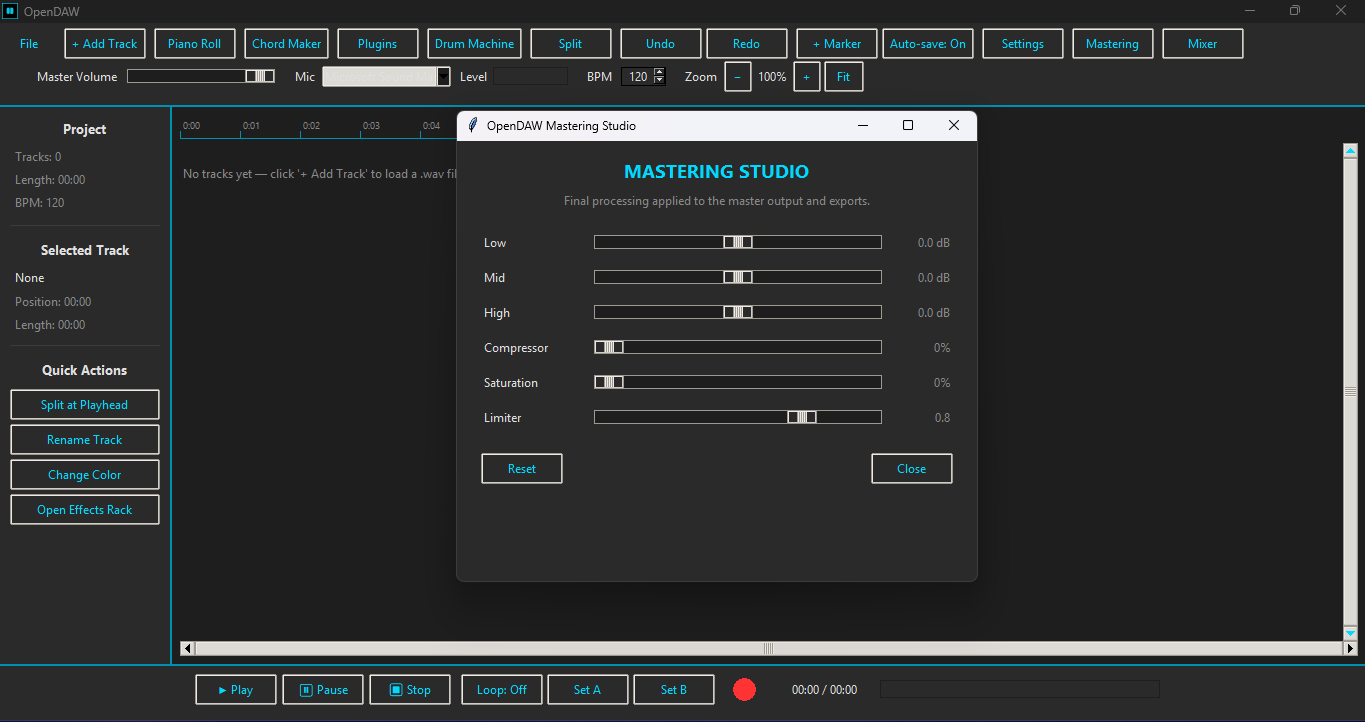
Task: Click the Stop button
Action: pyautogui.click(x=410, y=690)
